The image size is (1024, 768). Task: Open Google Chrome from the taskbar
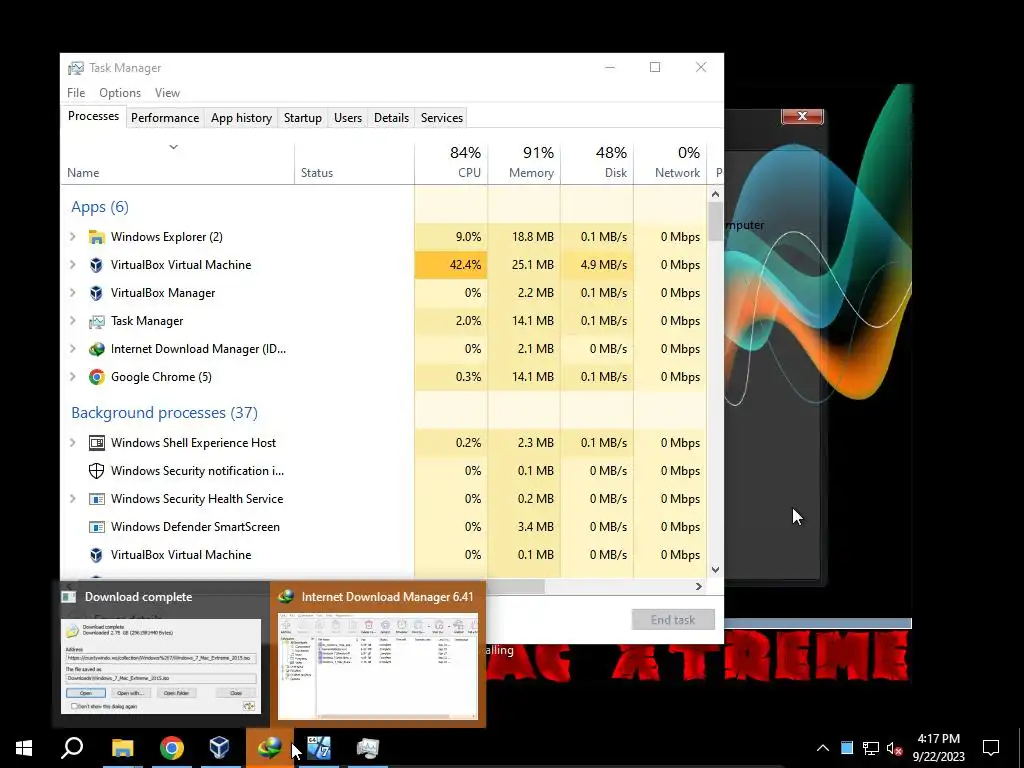tap(172, 748)
